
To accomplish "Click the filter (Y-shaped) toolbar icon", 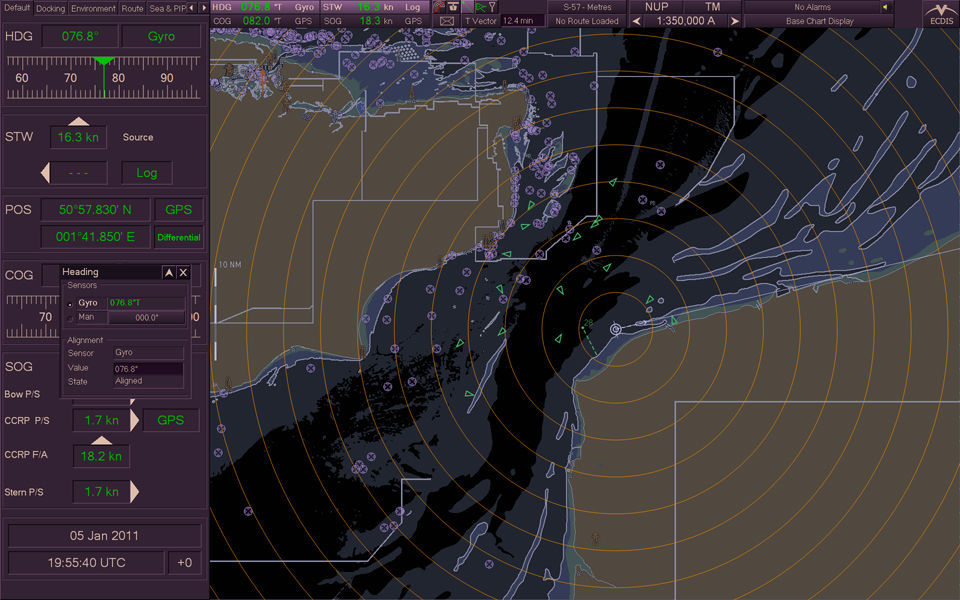I will click(492, 7).
